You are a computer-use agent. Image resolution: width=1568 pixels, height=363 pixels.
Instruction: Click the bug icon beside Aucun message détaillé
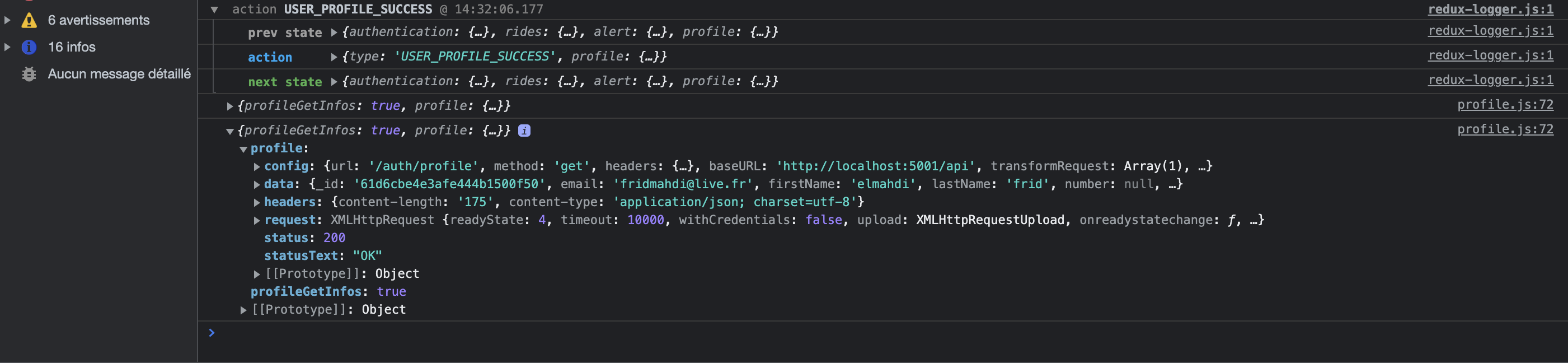[x=29, y=74]
